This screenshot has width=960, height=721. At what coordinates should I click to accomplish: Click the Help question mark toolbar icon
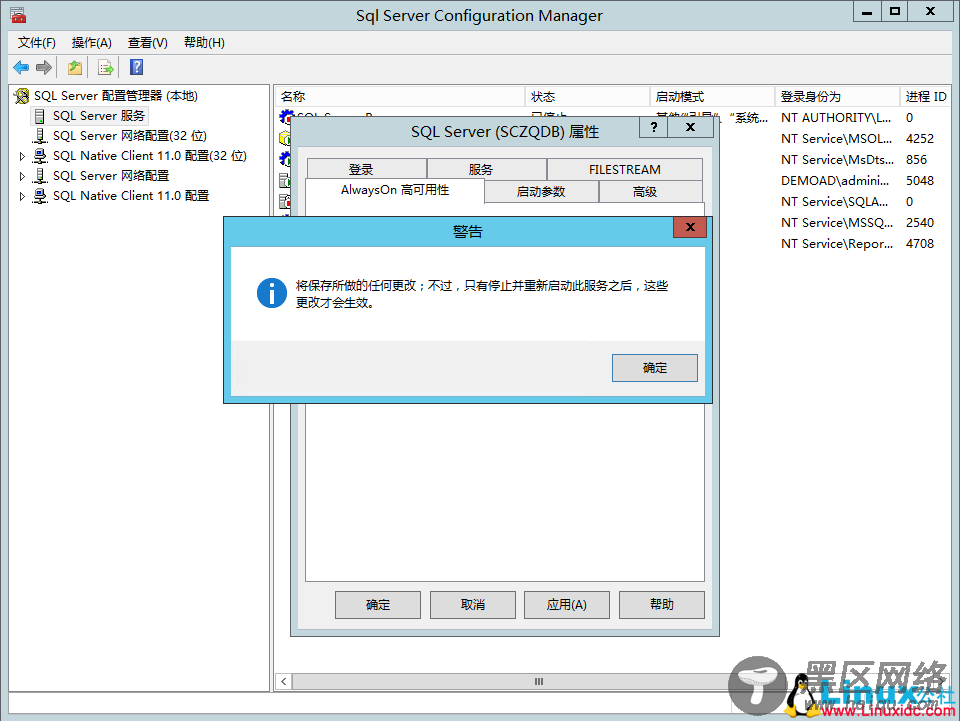point(137,67)
